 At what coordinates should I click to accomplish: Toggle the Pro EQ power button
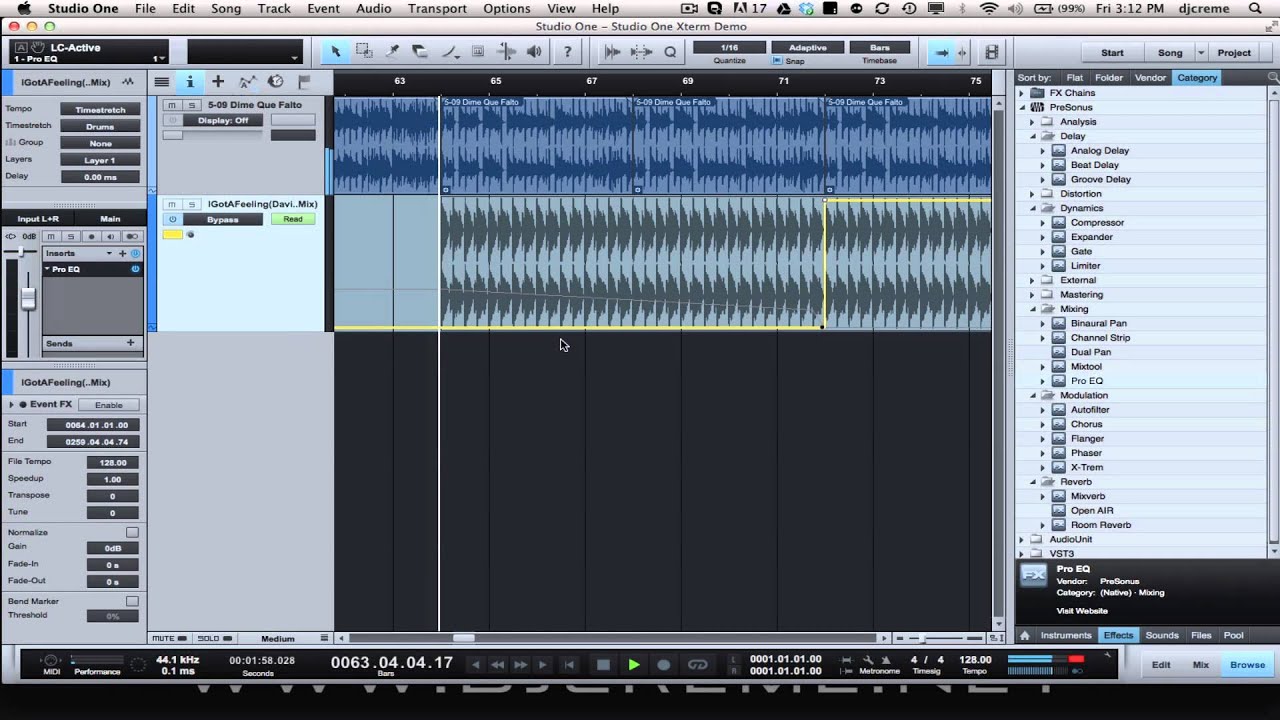pyautogui.click(x=135, y=269)
